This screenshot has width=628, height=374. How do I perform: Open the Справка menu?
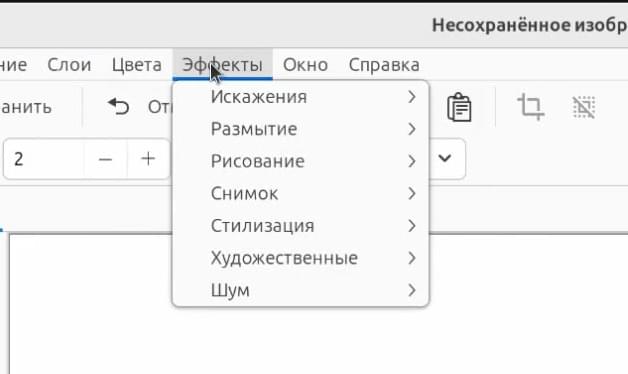click(384, 64)
